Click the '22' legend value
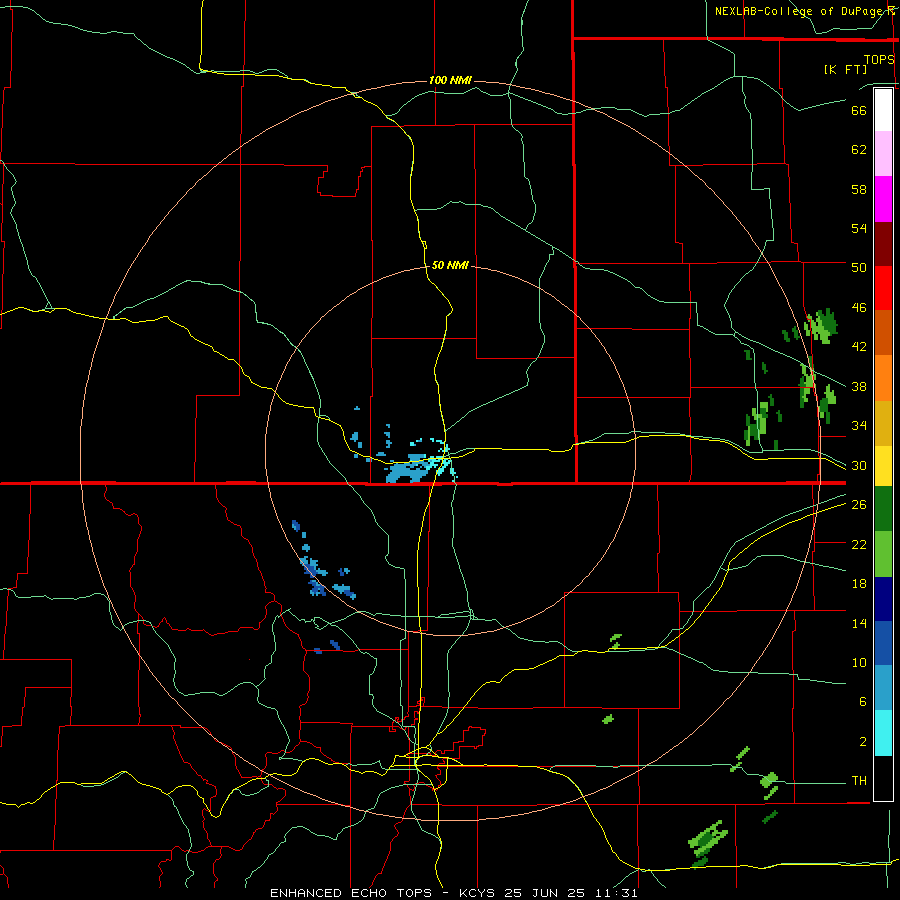 (859, 544)
